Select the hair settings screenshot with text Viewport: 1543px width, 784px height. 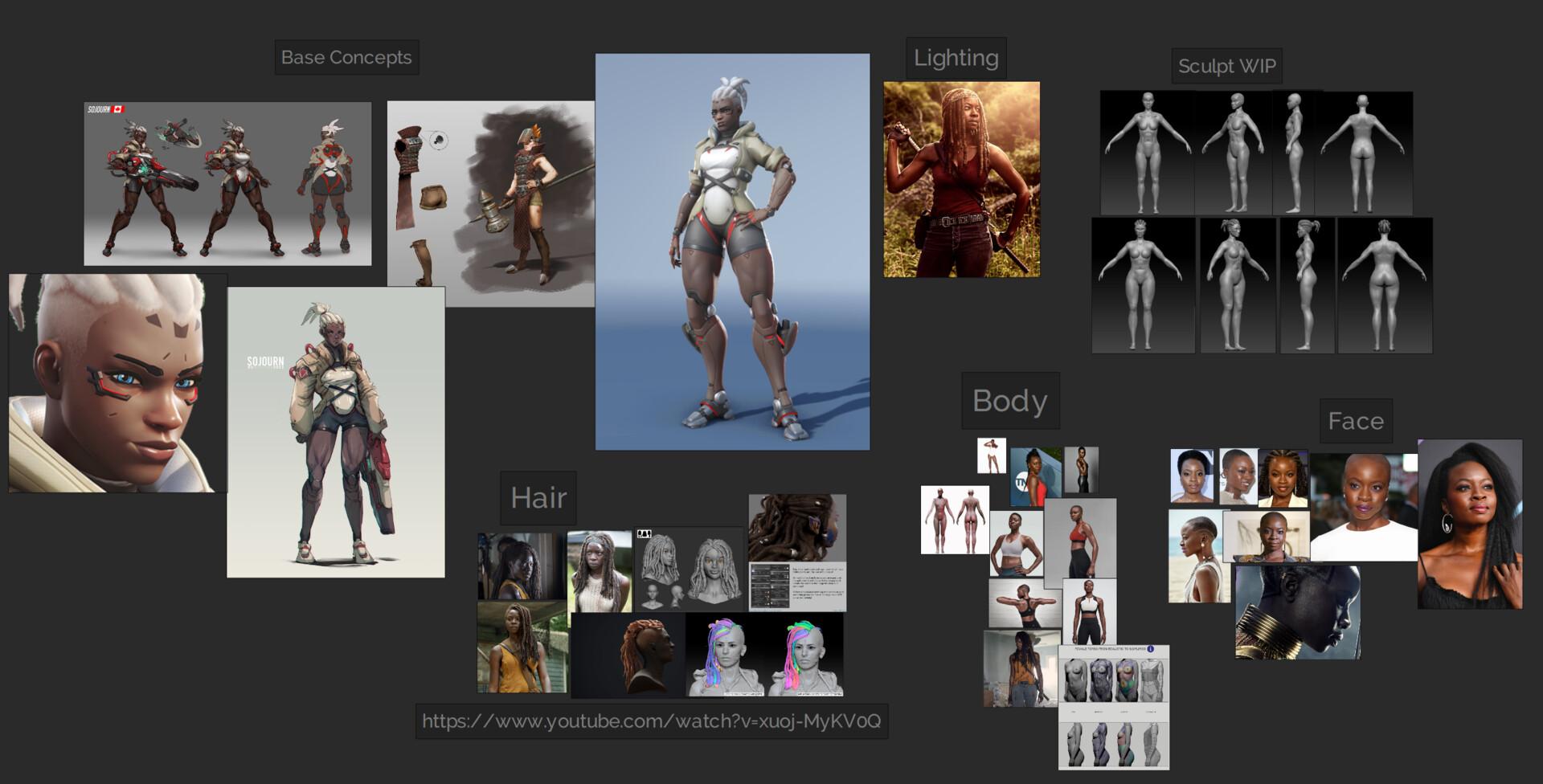[x=798, y=586]
